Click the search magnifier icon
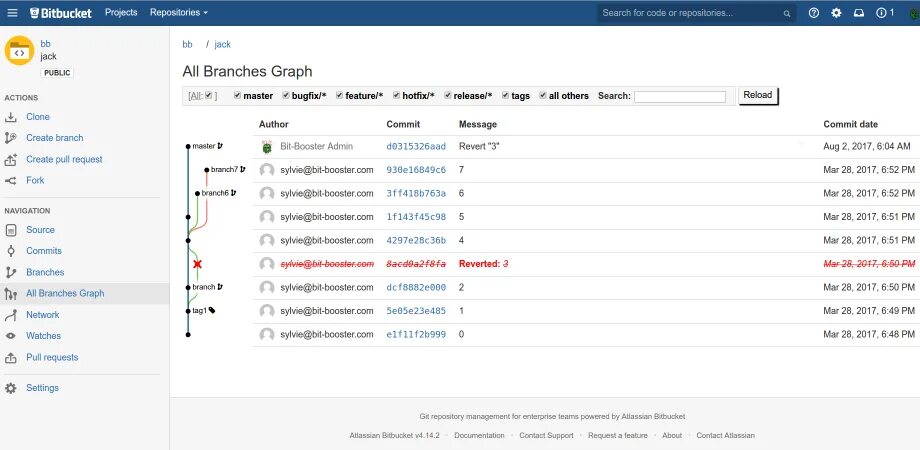 click(787, 13)
